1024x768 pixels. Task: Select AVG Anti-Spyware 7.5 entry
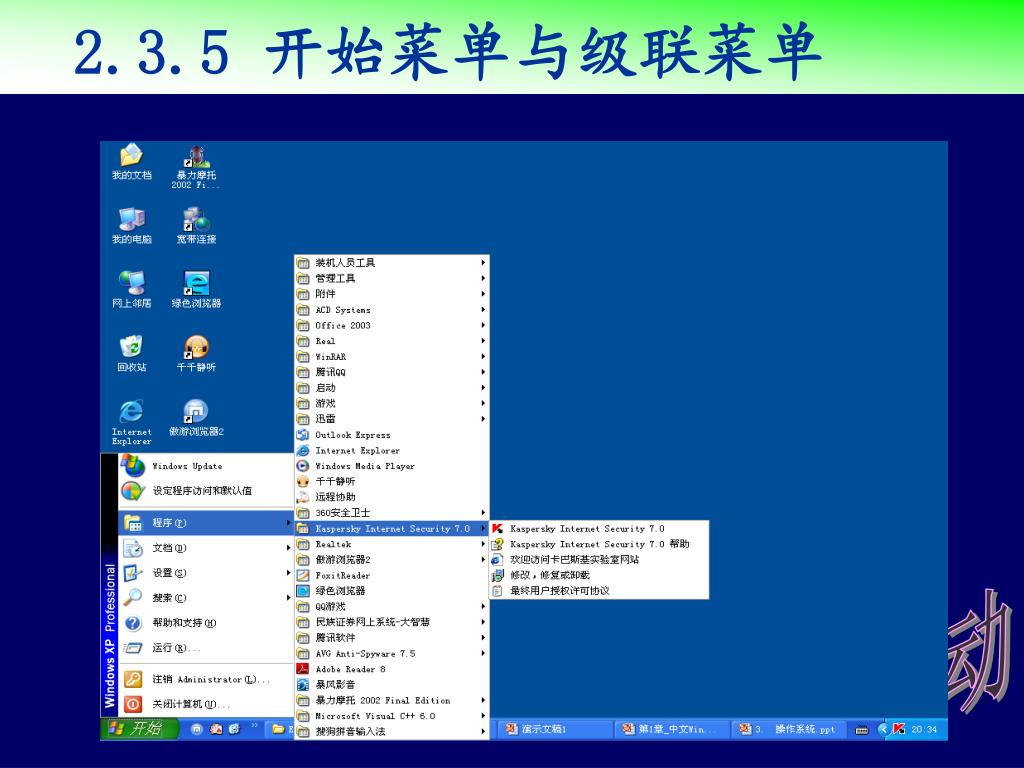[392, 653]
